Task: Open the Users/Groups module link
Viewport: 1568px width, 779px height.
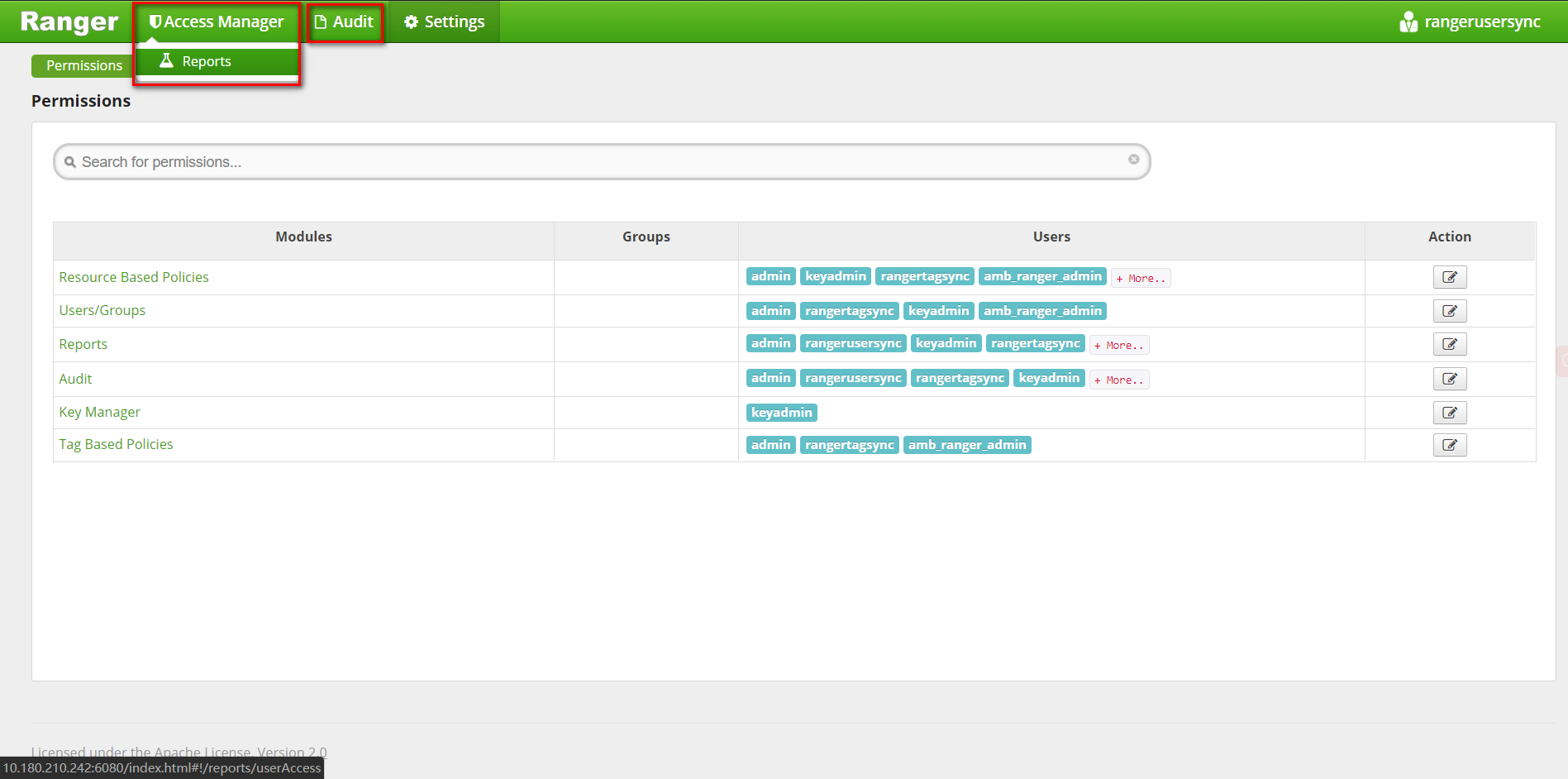Action: tap(102, 310)
